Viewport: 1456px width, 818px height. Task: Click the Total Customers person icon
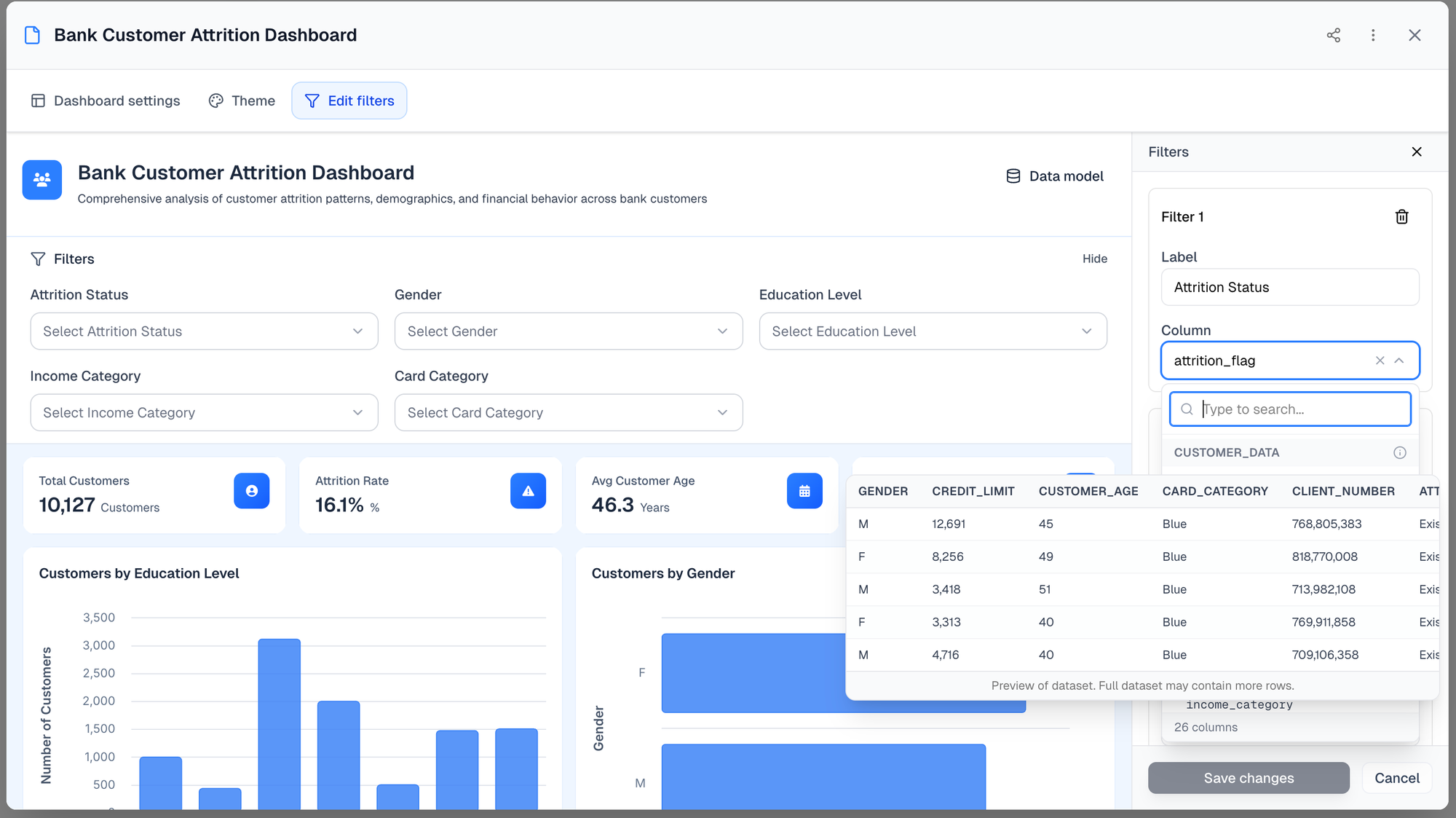pyautogui.click(x=251, y=491)
